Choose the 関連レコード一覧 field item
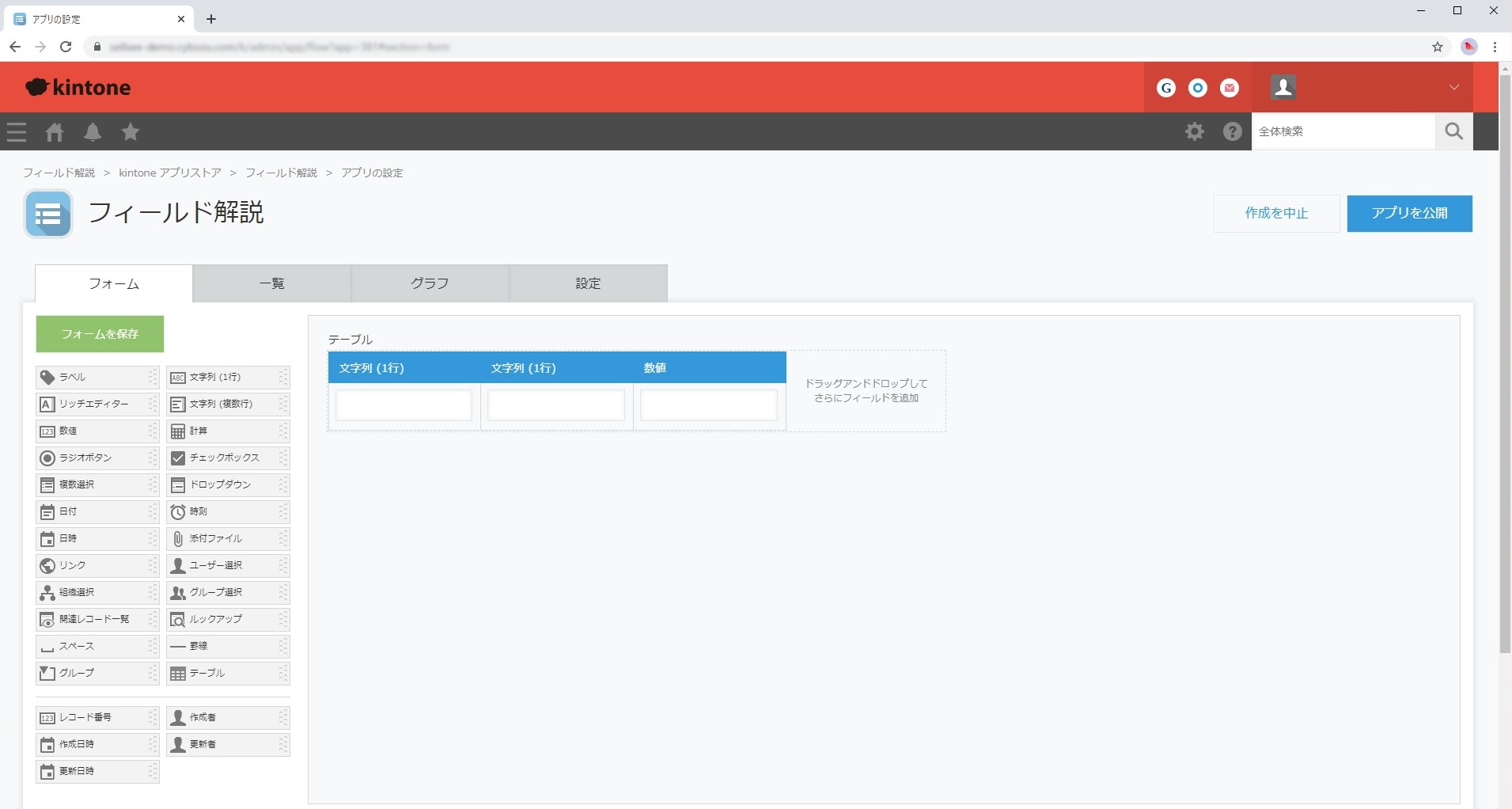The height and width of the screenshot is (809, 1512). [x=97, y=620]
